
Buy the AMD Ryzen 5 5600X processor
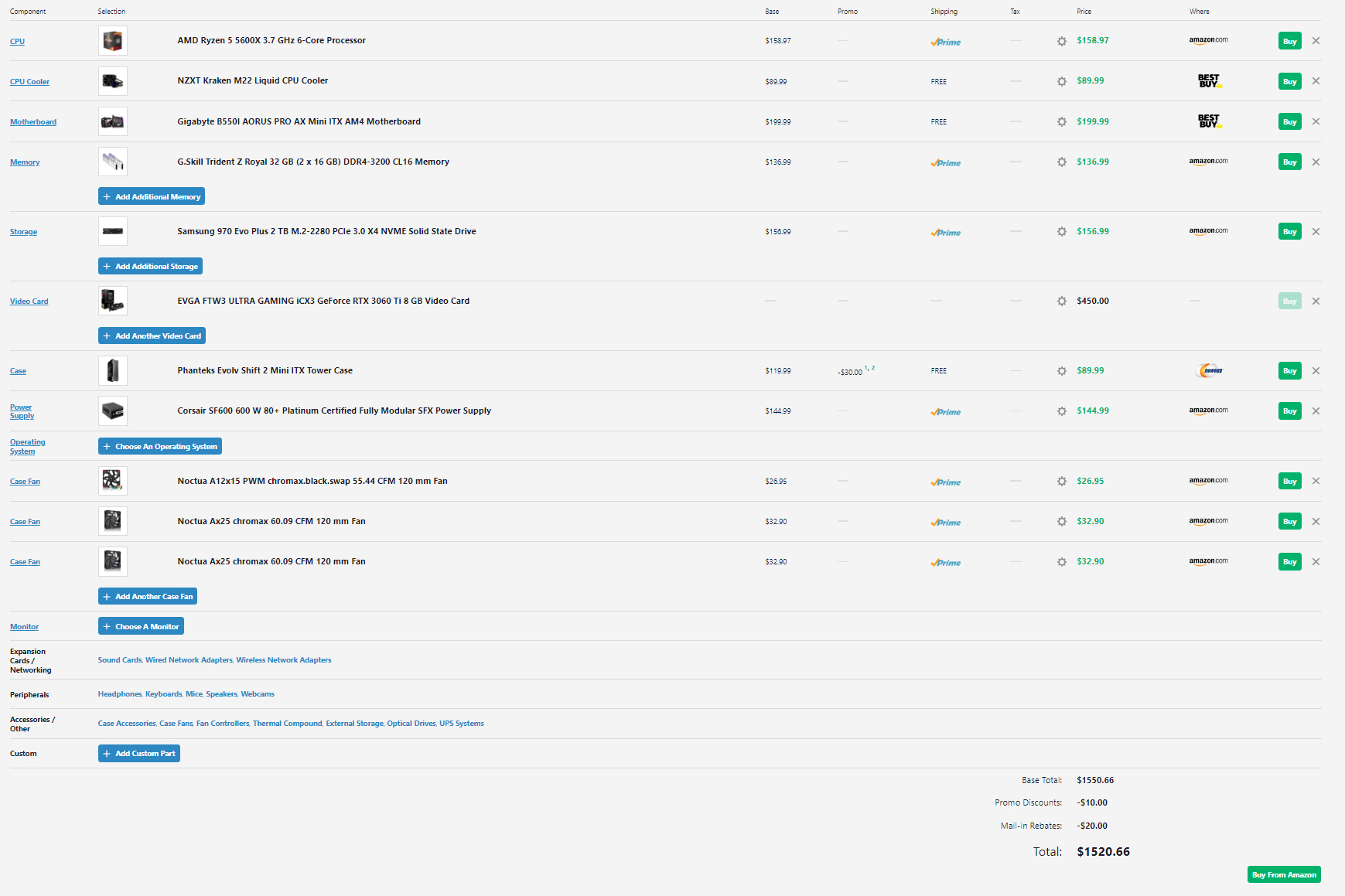[x=1290, y=41]
